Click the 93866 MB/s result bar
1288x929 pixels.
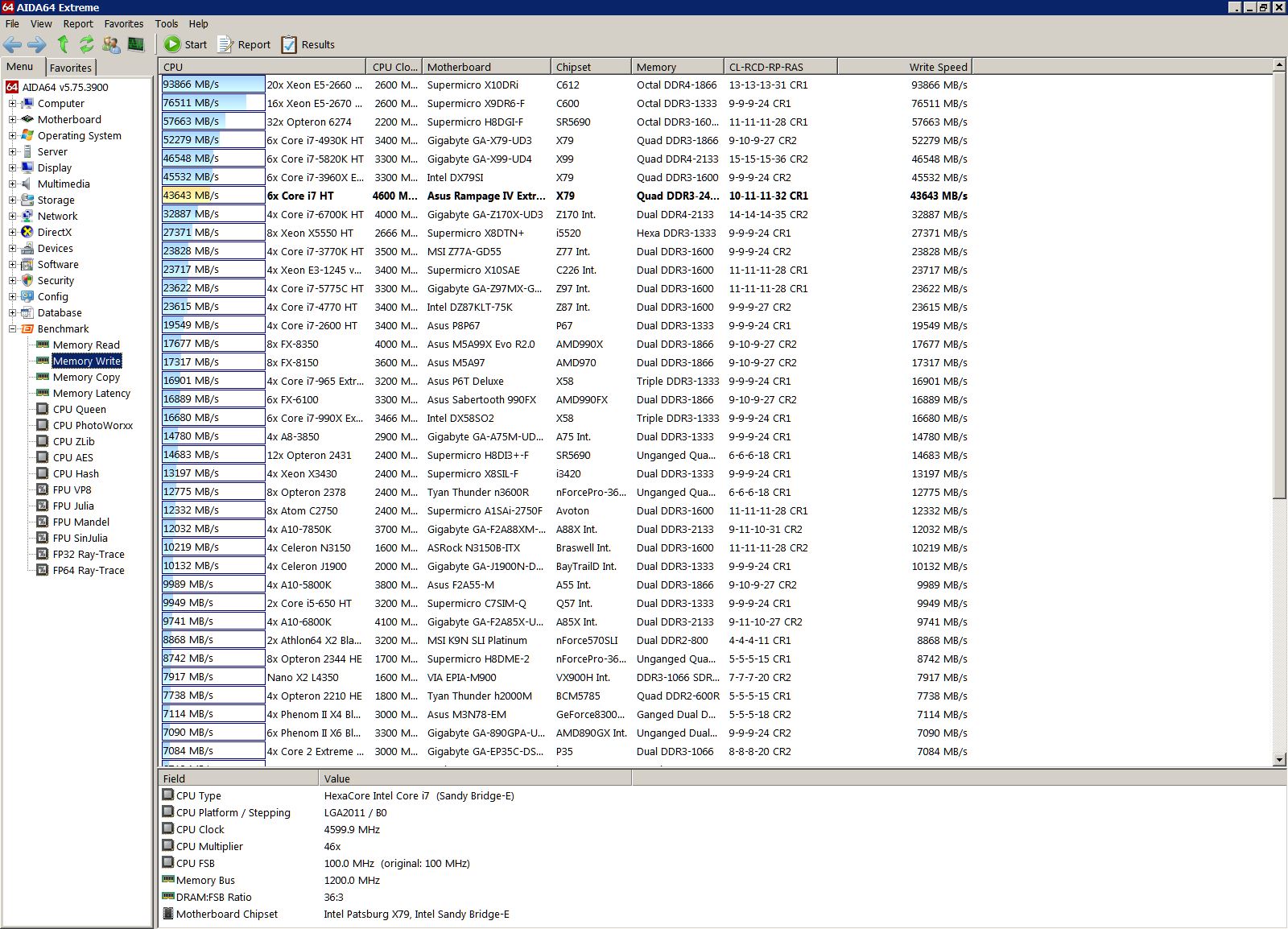[213, 84]
